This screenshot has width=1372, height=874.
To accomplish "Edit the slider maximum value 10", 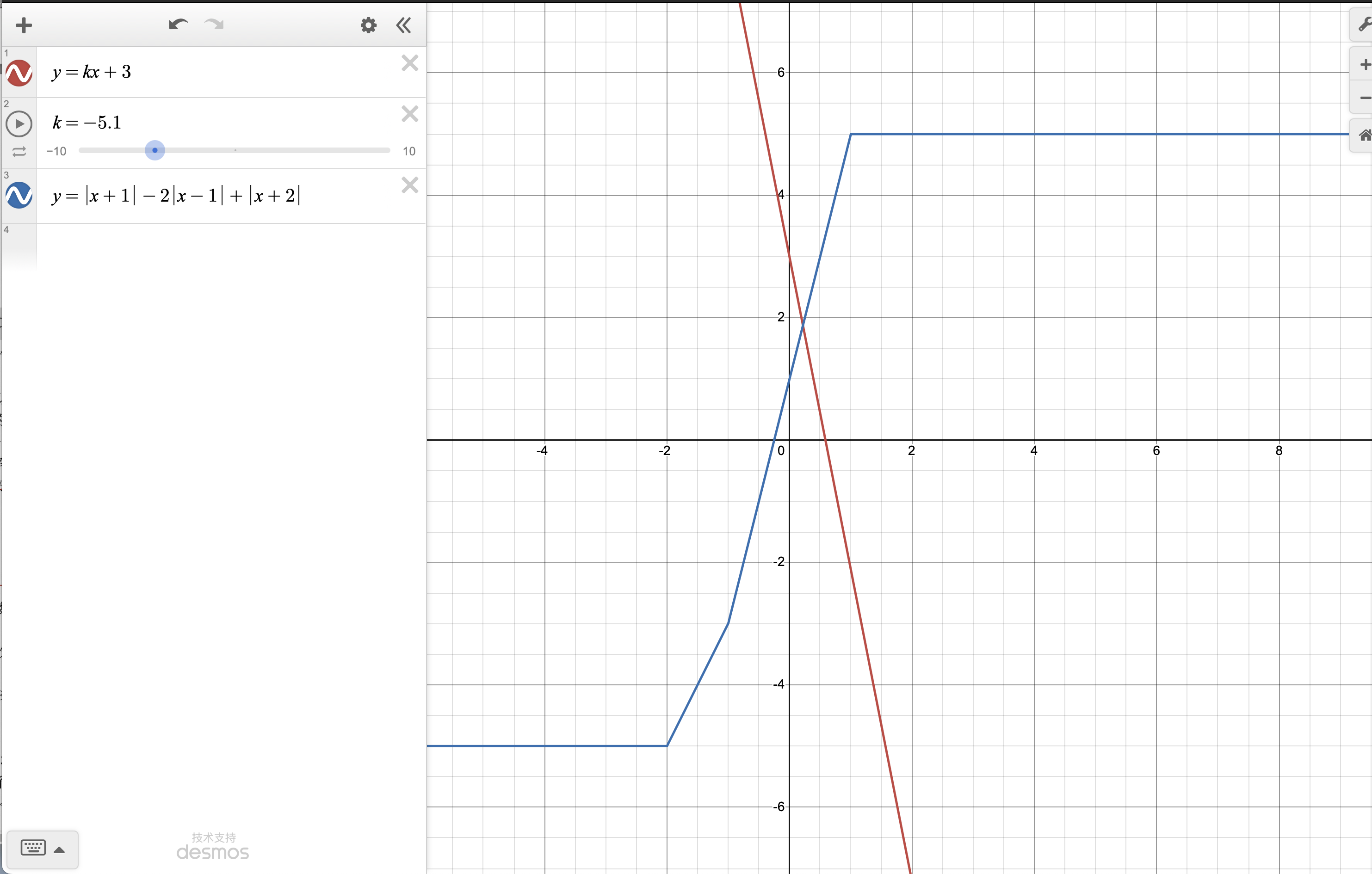I will tap(408, 152).
